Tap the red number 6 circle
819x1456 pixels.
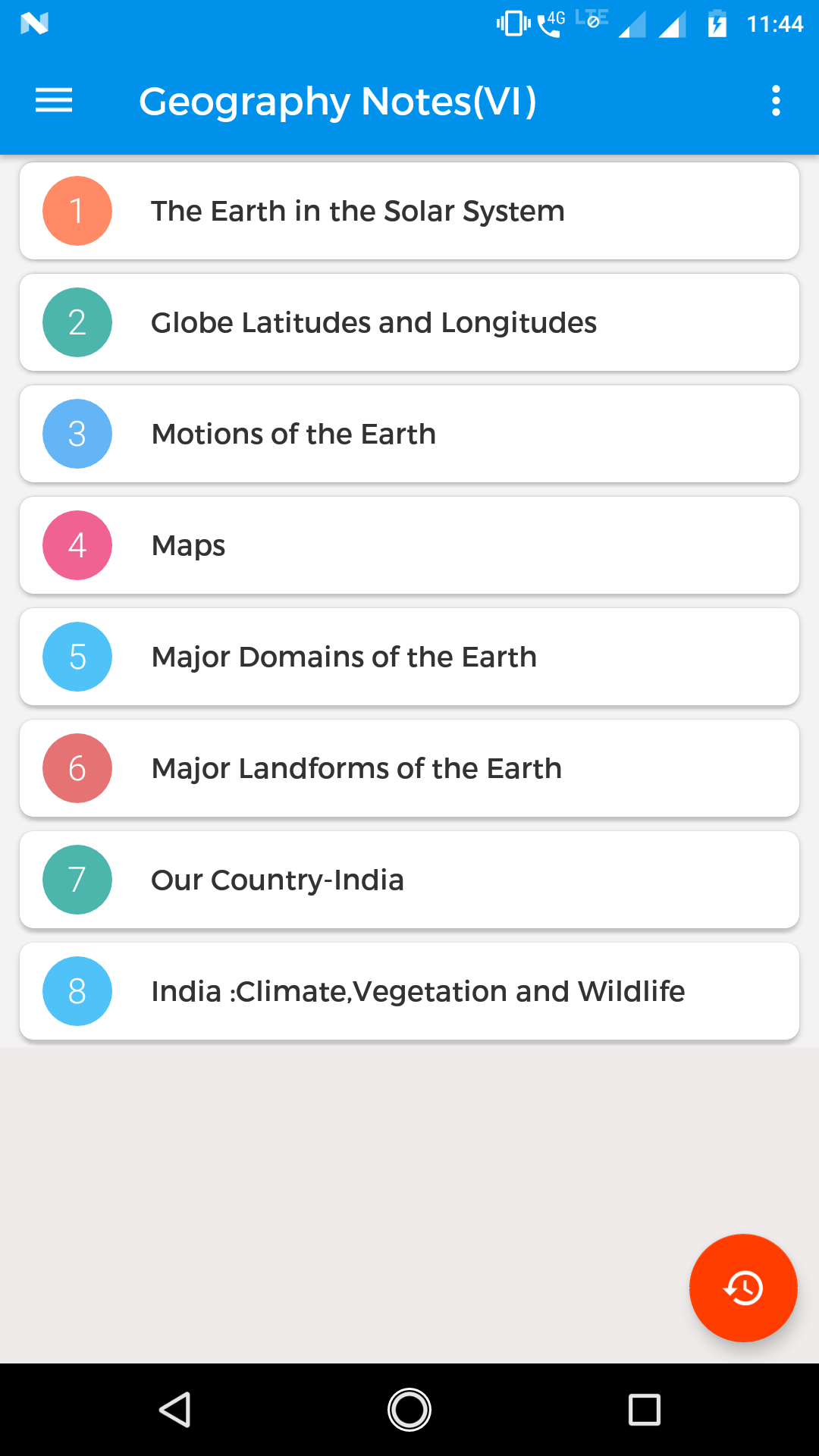click(x=77, y=768)
